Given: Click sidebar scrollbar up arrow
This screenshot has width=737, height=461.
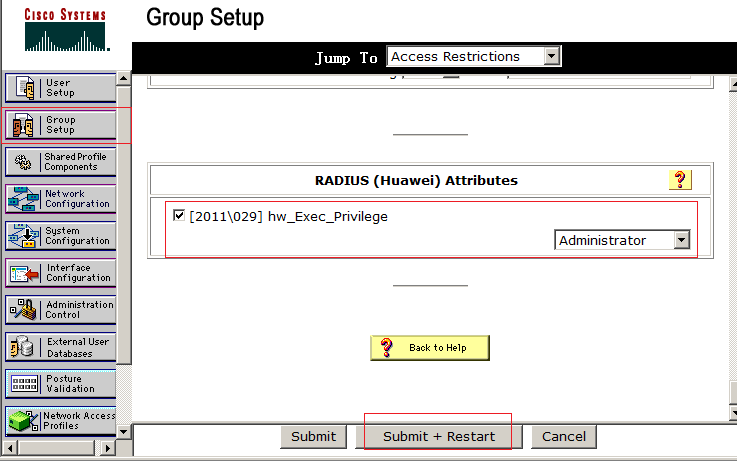Looking at the screenshot, I should pyautogui.click(x=124, y=78).
